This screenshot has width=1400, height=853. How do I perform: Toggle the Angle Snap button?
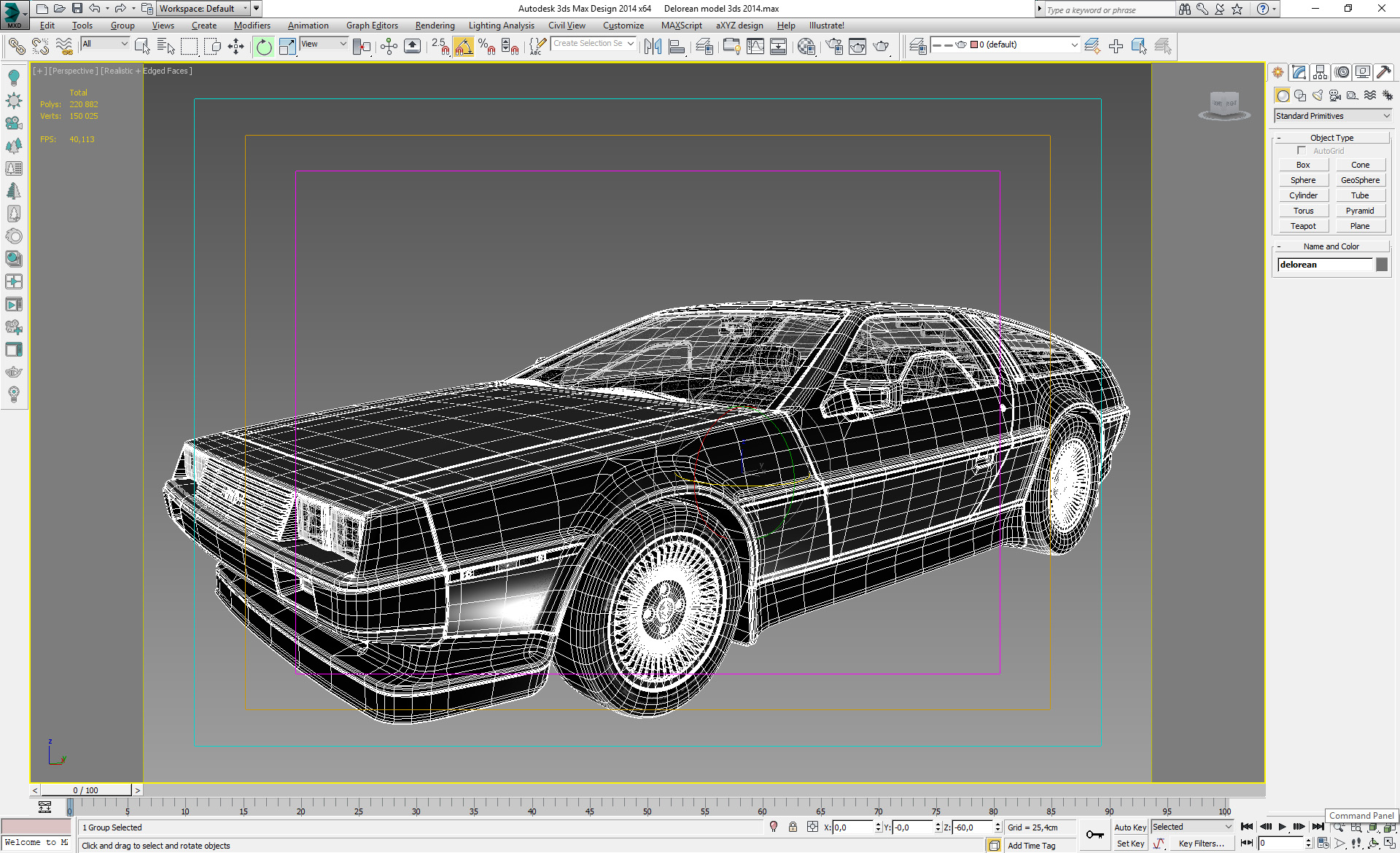(x=464, y=47)
